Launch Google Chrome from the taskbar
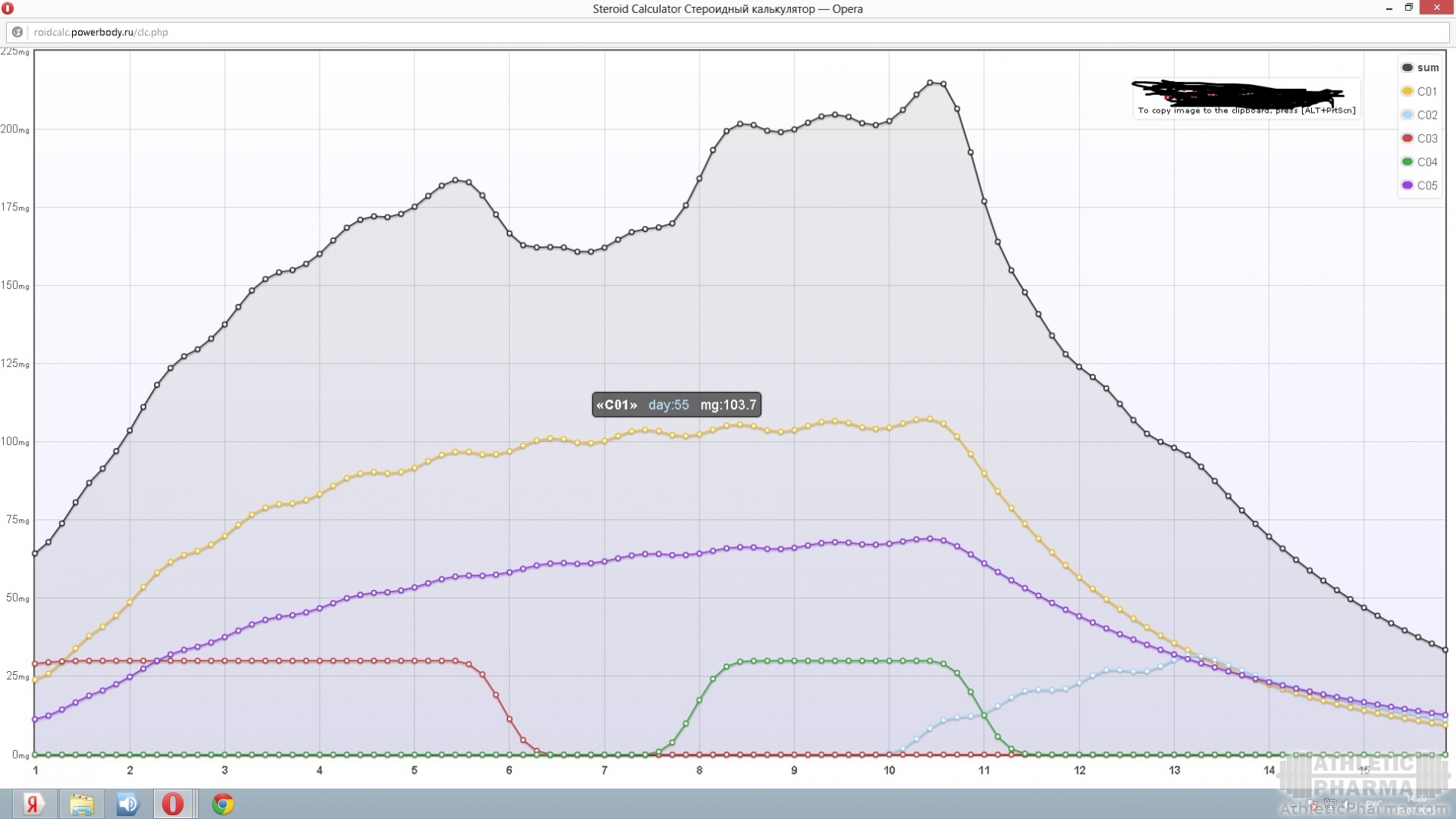This screenshot has height=819, width=1456. point(223,804)
